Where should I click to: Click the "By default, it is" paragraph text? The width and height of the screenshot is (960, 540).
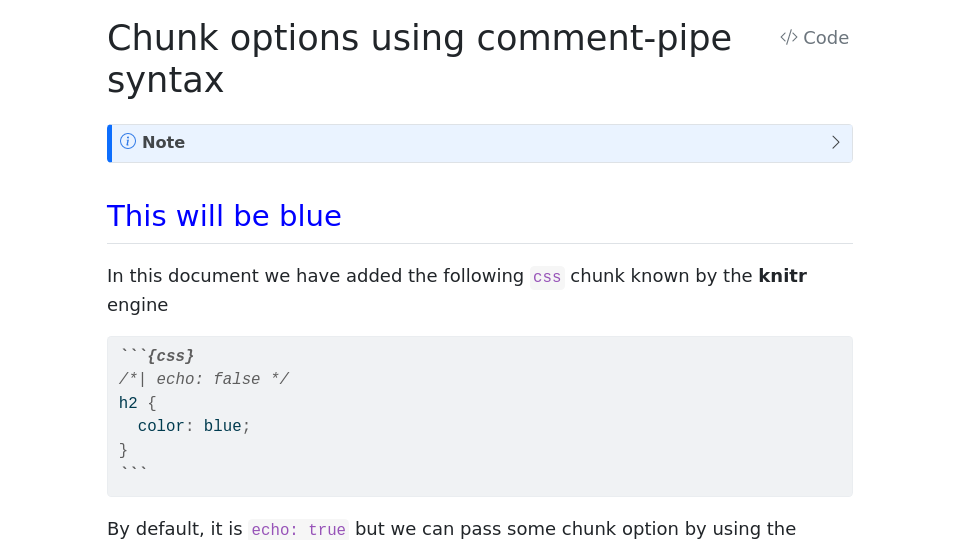click(x=175, y=529)
